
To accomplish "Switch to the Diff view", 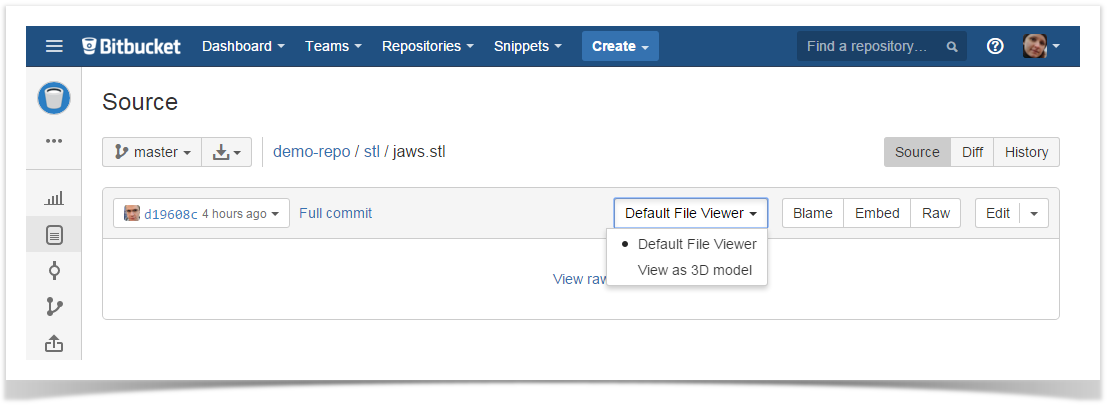I will (972, 152).
